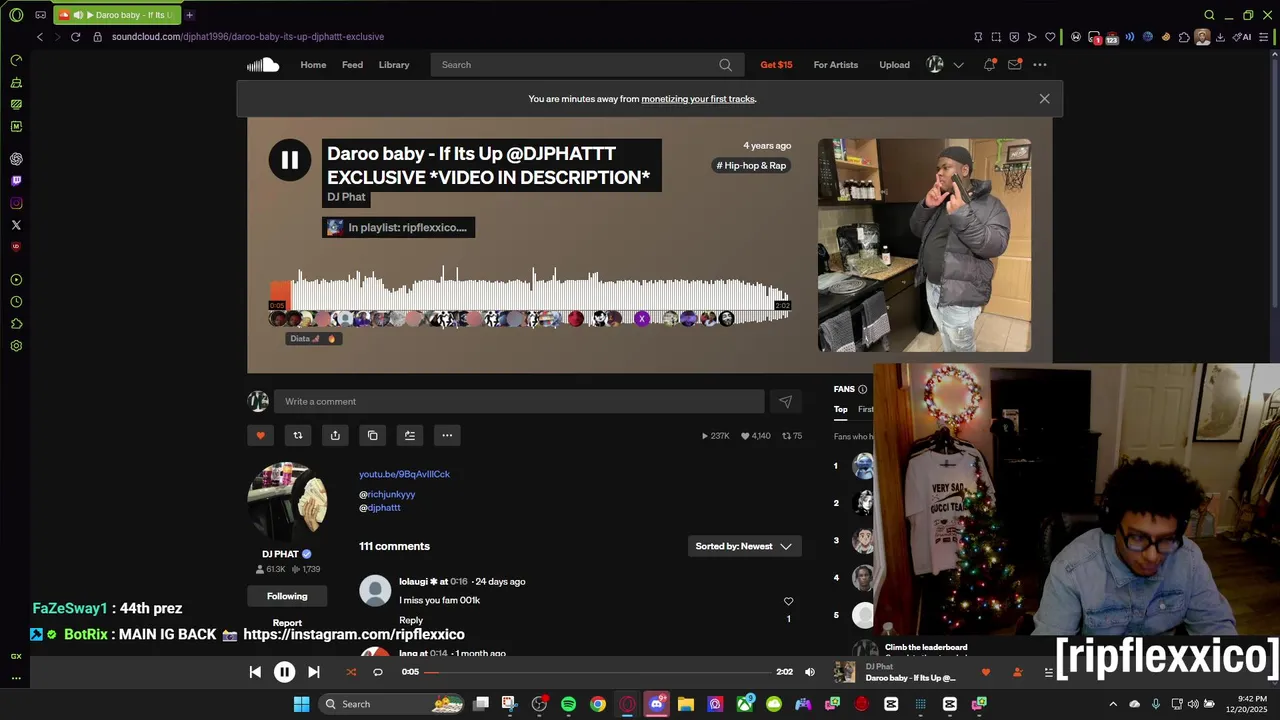Toggle following DJ Phat in player bar
Image resolution: width=1280 pixels, height=720 pixels.
point(1017,672)
